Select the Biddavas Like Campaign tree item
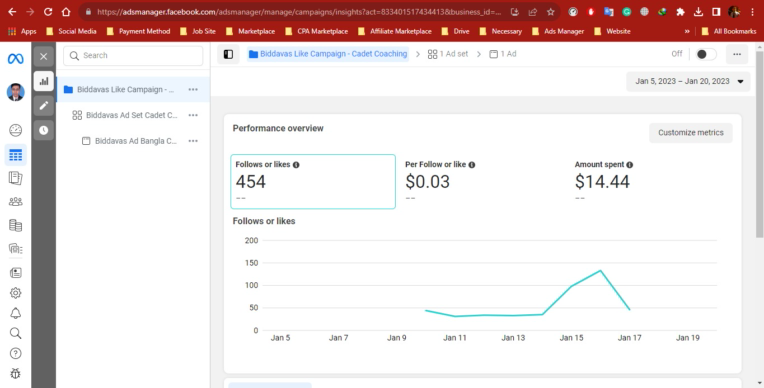 pyautogui.click(x=133, y=90)
